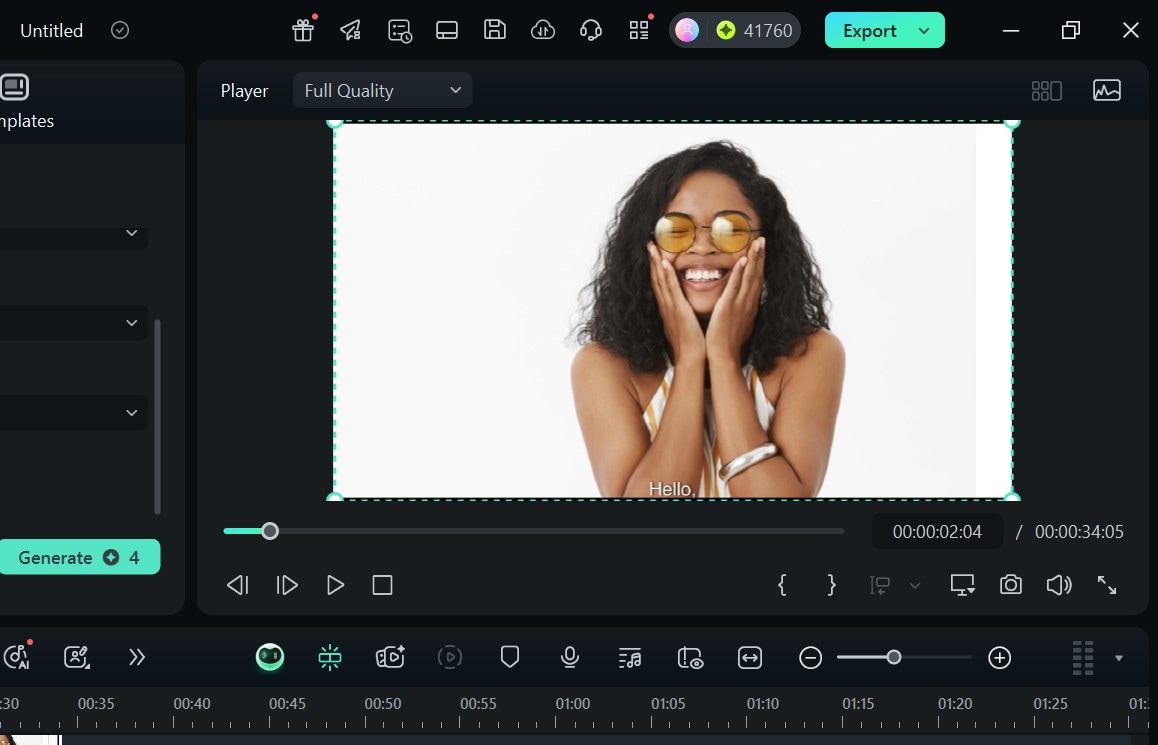Click the total duration 00:00:34:05 text
This screenshot has width=1158, height=745.
coord(1079,532)
